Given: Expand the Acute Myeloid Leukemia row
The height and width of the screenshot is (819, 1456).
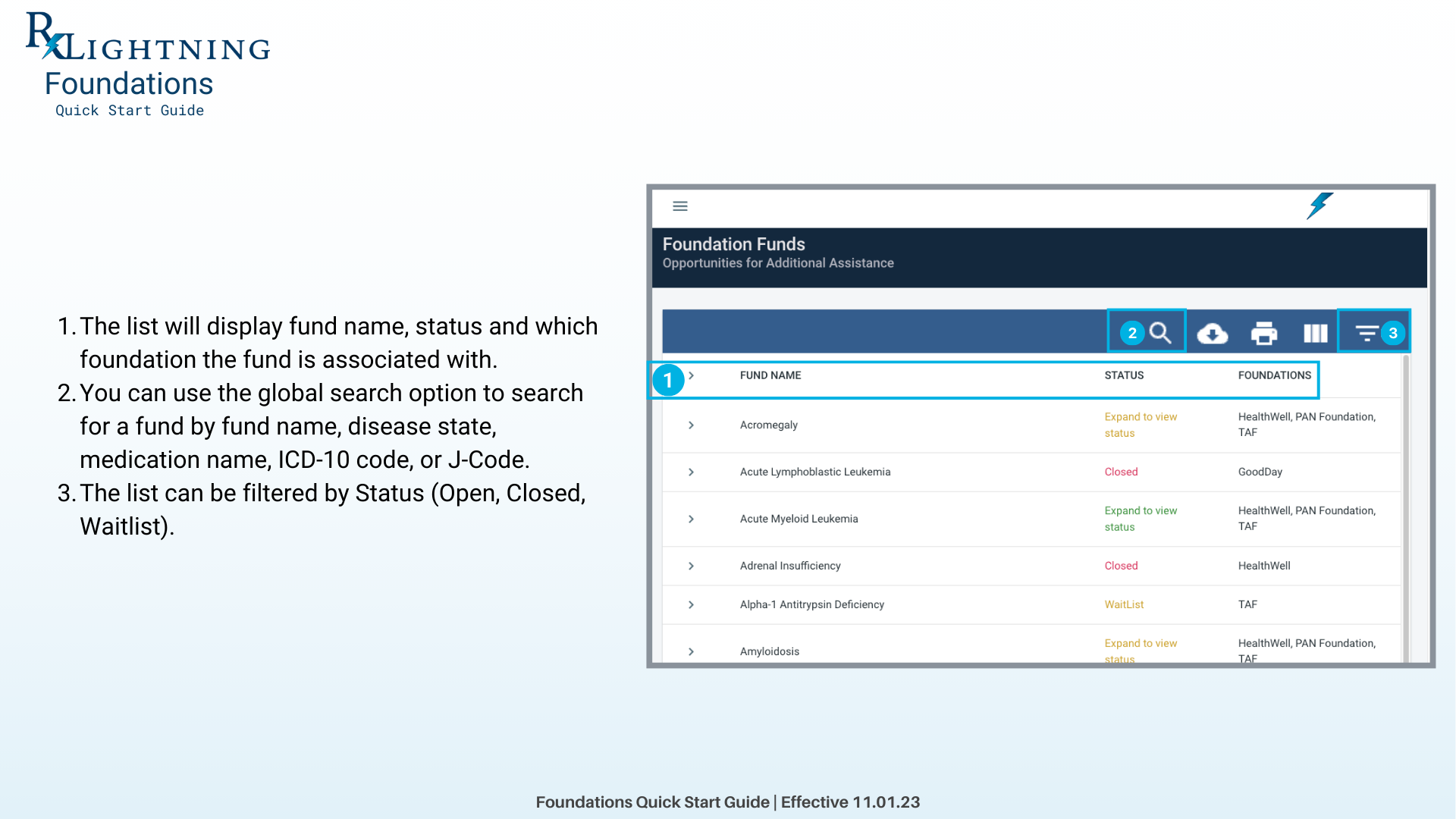Looking at the screenshot, I should coord(691,519).
